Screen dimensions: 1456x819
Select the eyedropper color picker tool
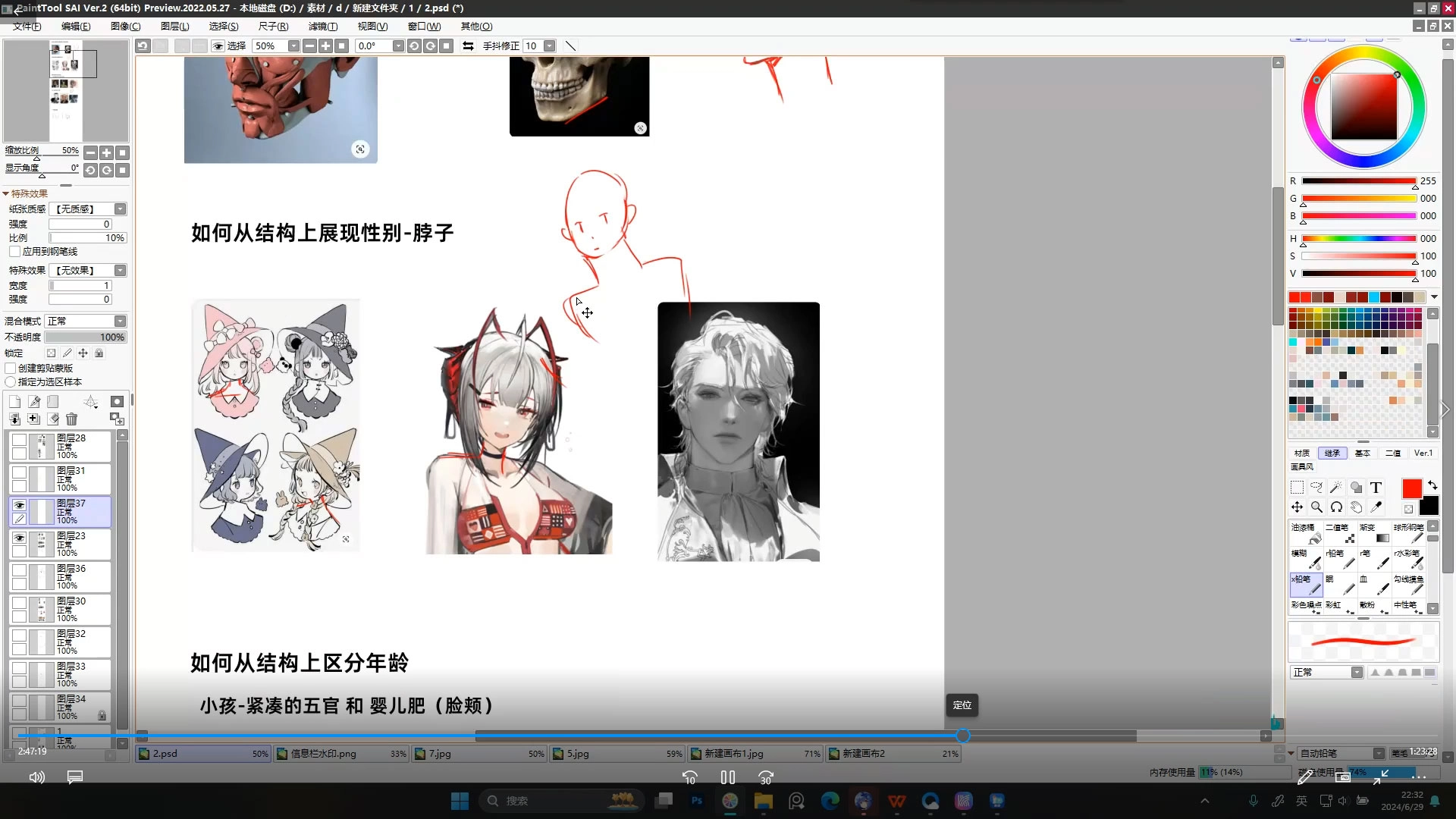[x=1376, y=507]
